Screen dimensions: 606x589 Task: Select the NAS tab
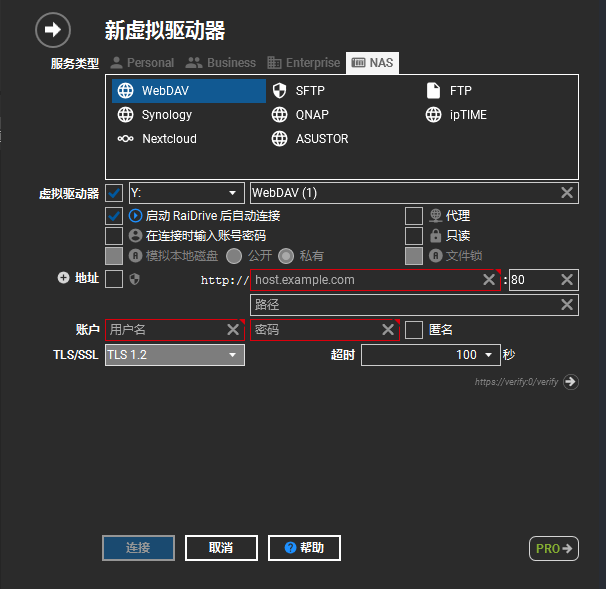click(x=373, y=63)
